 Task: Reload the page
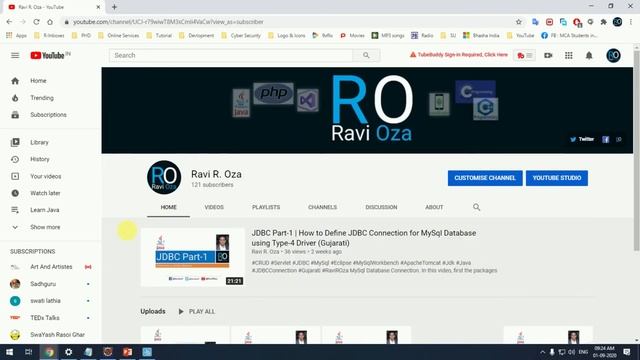[36, 22]
